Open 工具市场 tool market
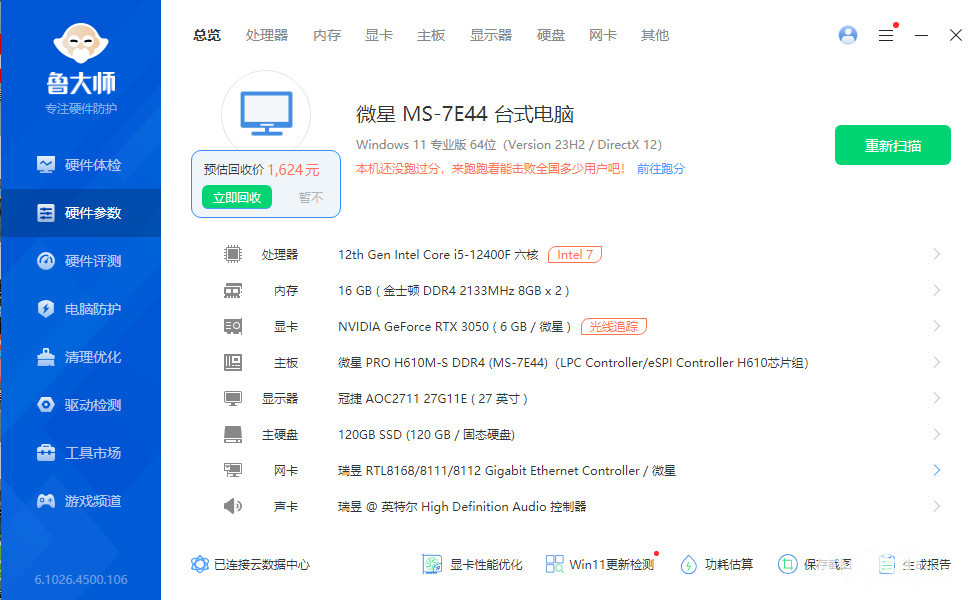 coord(92,453)
